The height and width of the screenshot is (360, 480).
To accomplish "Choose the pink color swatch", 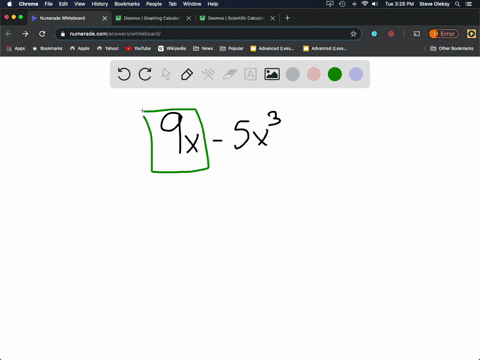I will pyautogui.click(x=314, y=74).
